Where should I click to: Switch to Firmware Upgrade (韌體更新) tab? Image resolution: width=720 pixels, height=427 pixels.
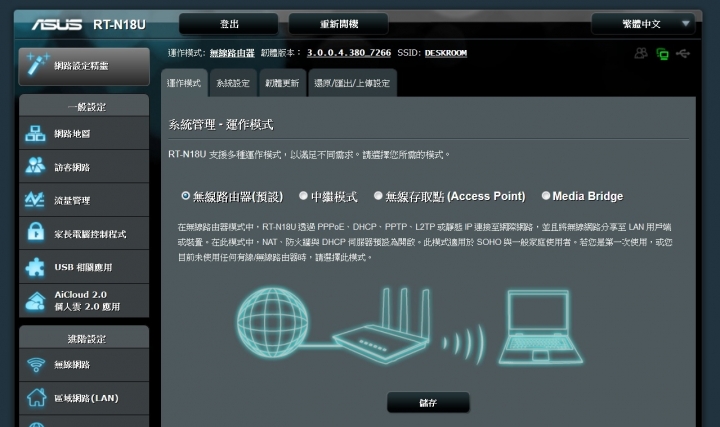pos(282,83)
